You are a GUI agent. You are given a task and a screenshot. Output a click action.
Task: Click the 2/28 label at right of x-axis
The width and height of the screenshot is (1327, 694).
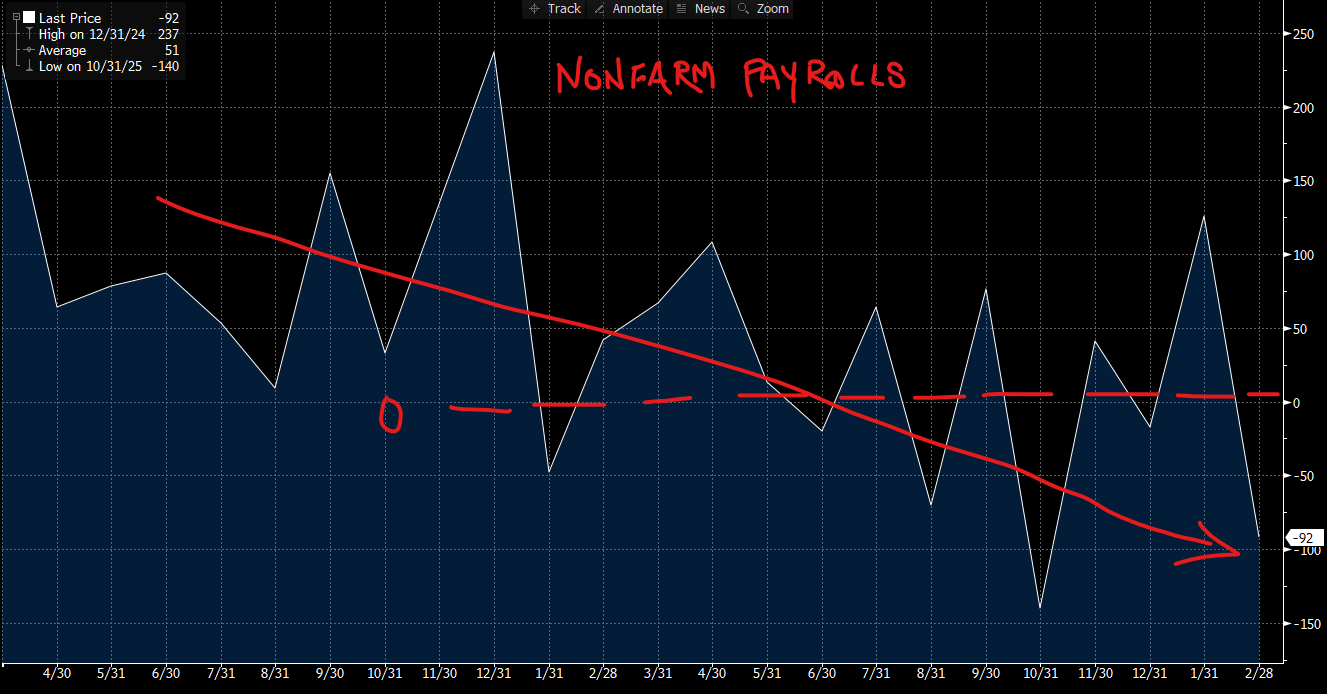click(1259, 675)
